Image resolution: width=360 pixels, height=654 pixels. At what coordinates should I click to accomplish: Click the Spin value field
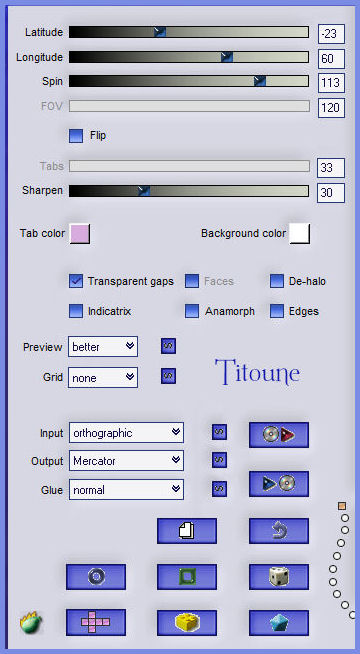331,83
